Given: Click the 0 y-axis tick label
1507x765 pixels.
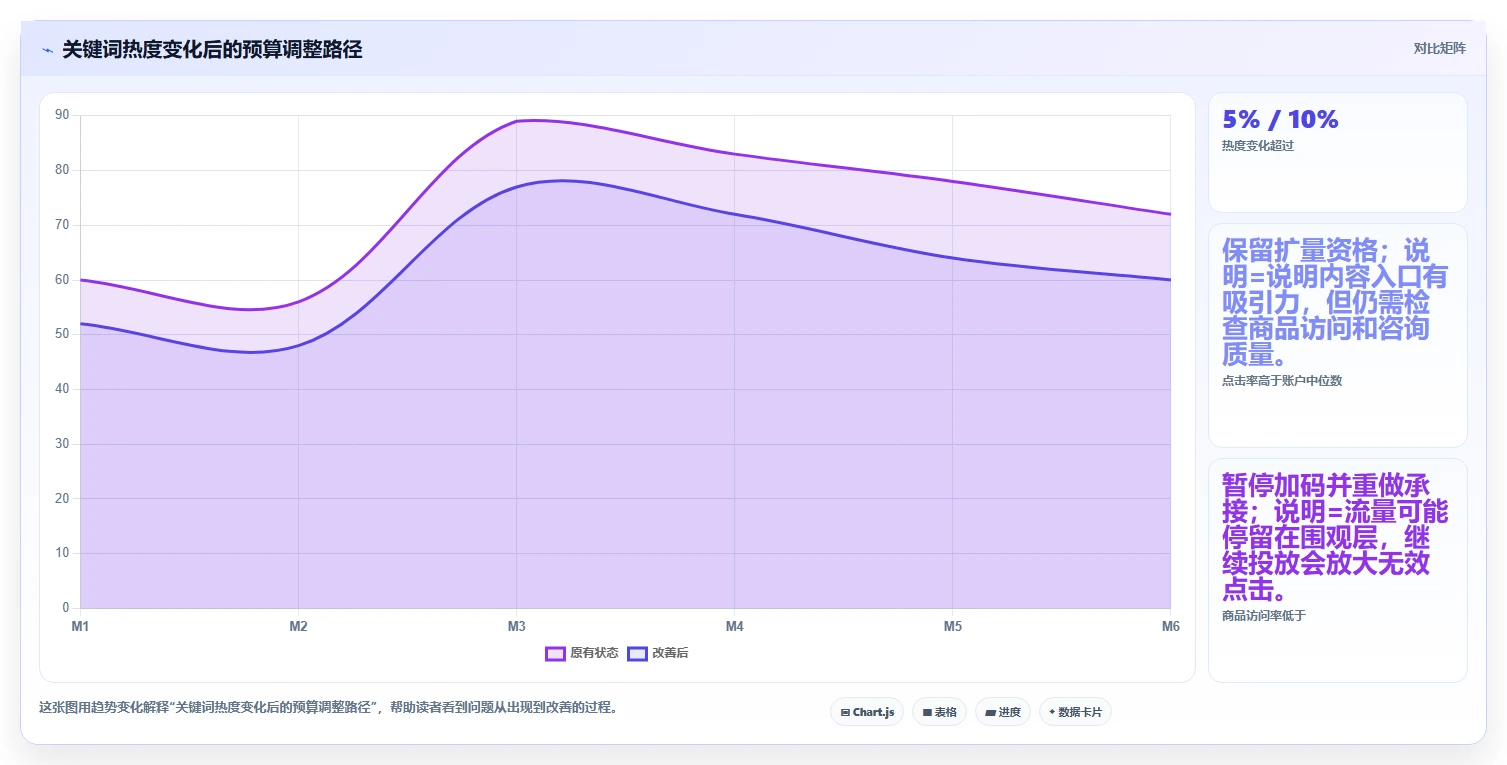Looking at the screenshot, I should pyautogui.click(x=66, y=608).
